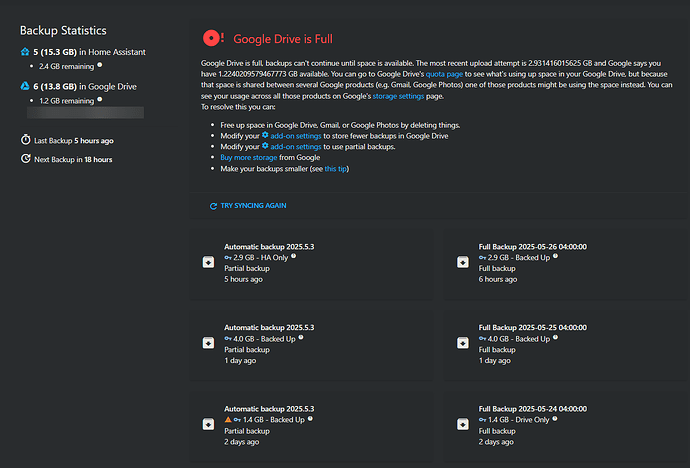Click archive icon of Full Backup 2025-05-24

tap(463, 424)
